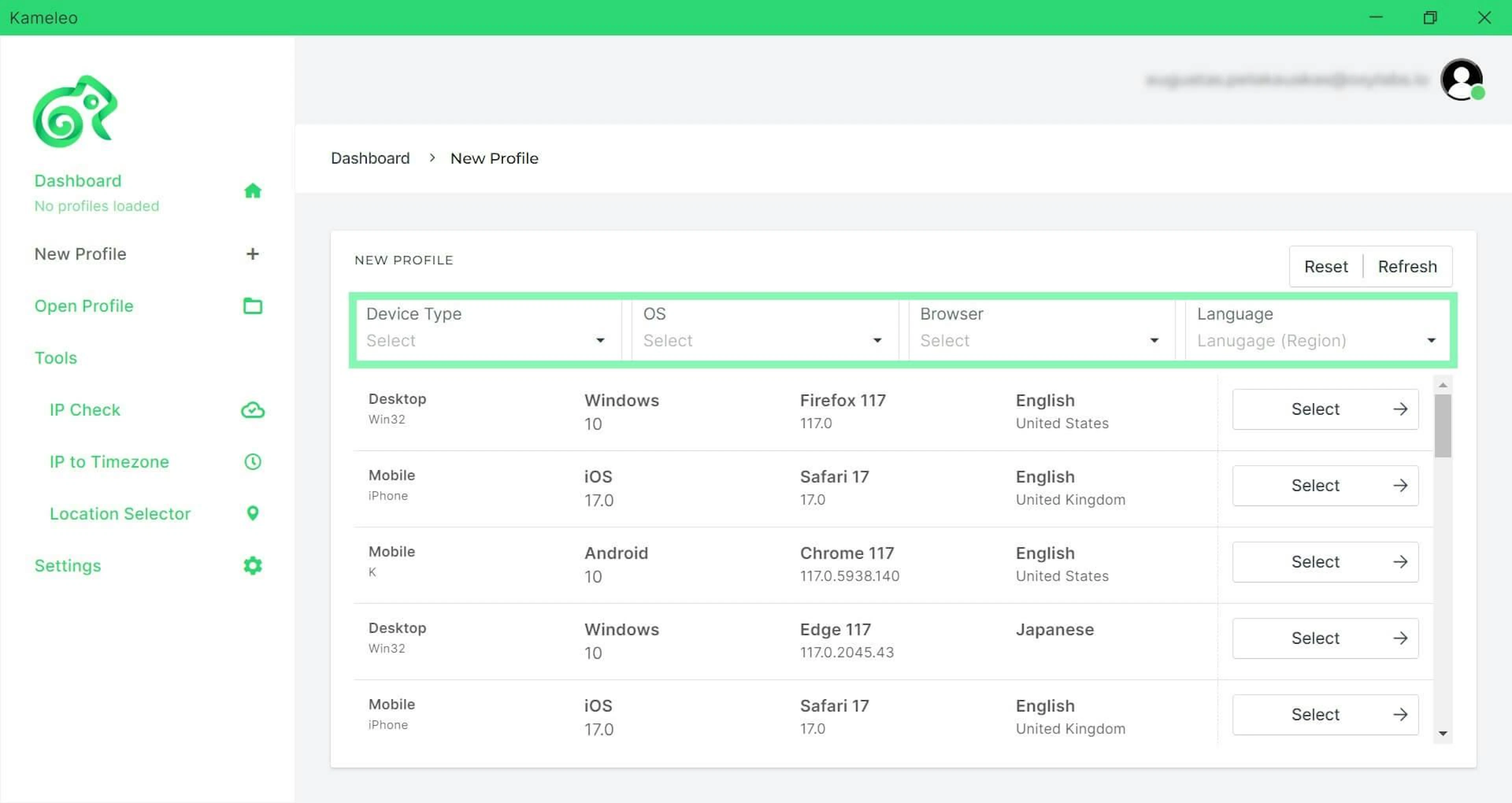Click Dashboard breadcrumb link

pyautogui.click(x=371, y=158)
